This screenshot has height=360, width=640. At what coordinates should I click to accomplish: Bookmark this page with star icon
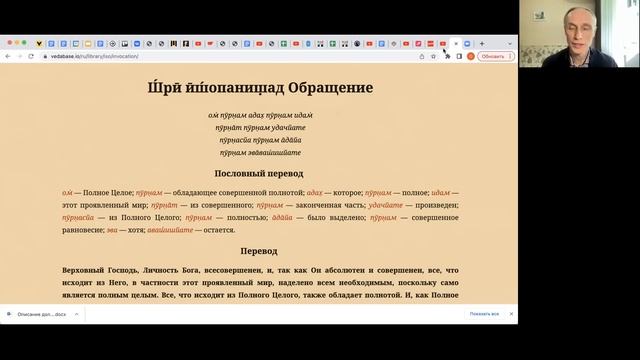[x=433, y=56]
